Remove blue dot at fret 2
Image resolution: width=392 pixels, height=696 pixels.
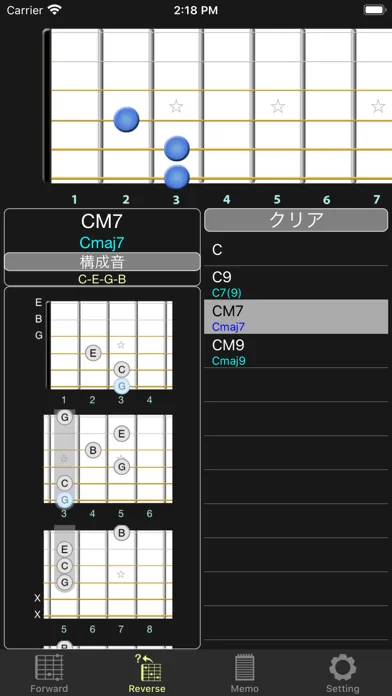click(126, 119)
